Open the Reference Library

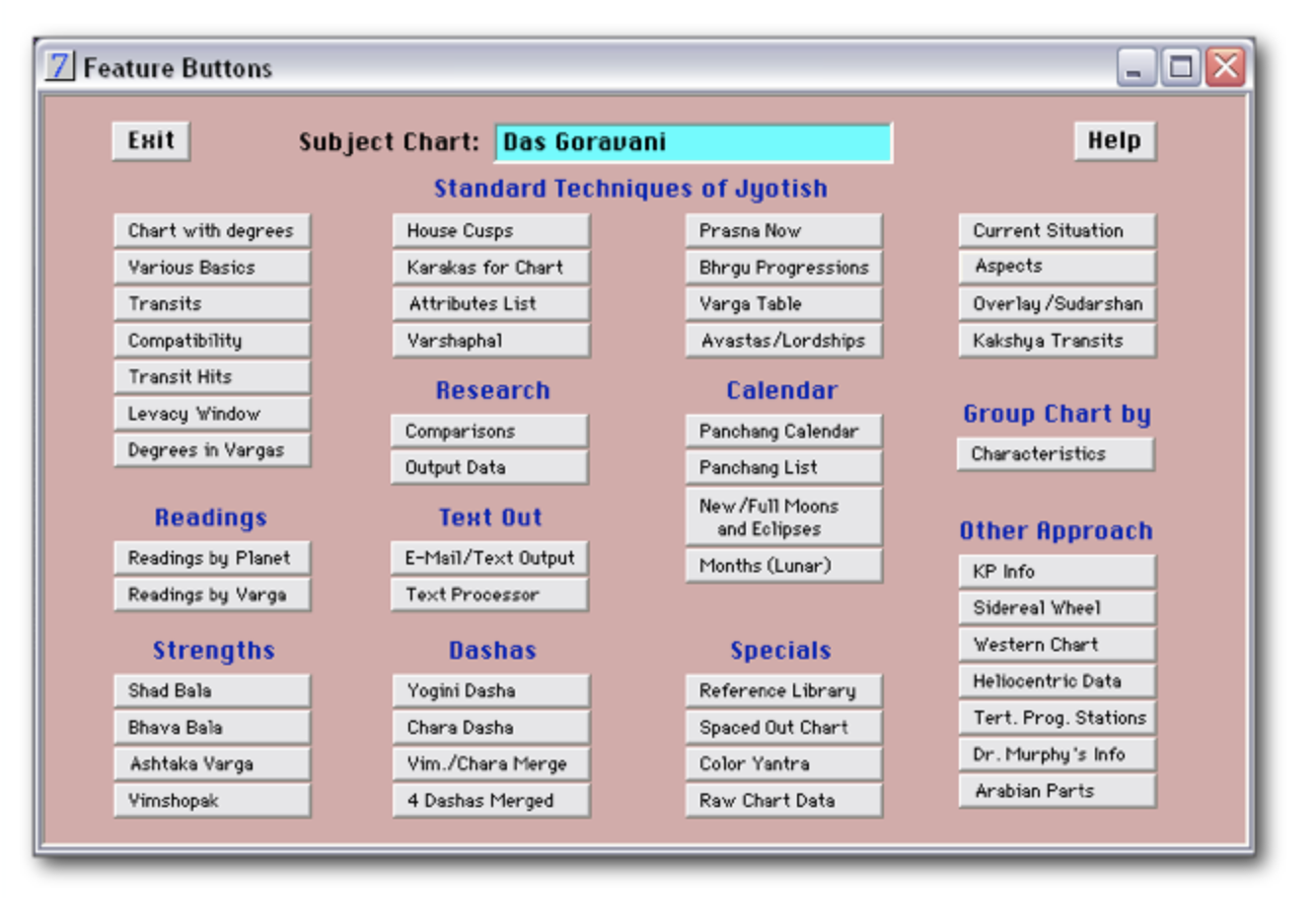783,691
